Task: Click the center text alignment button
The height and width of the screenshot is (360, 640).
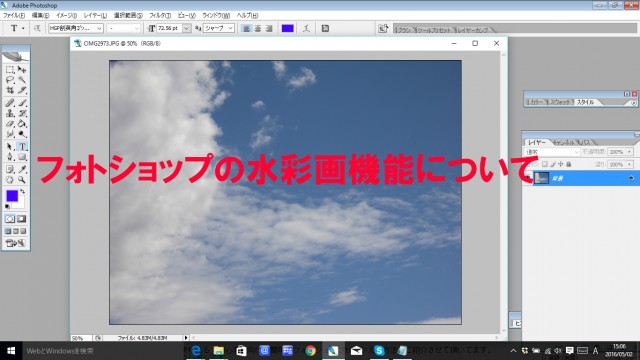Action: [x=258, y=28]
